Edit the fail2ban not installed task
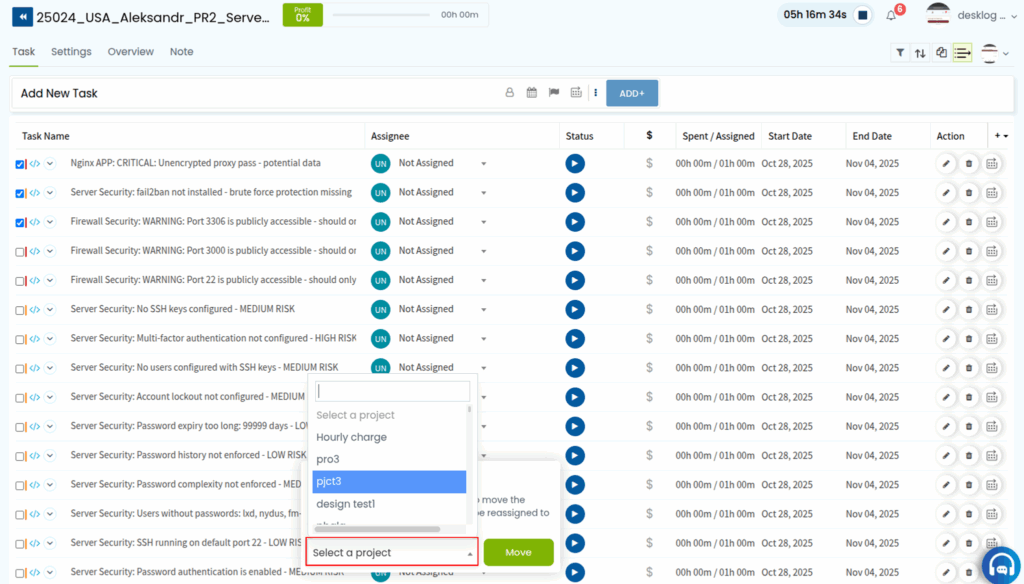 tap(946, 193)
